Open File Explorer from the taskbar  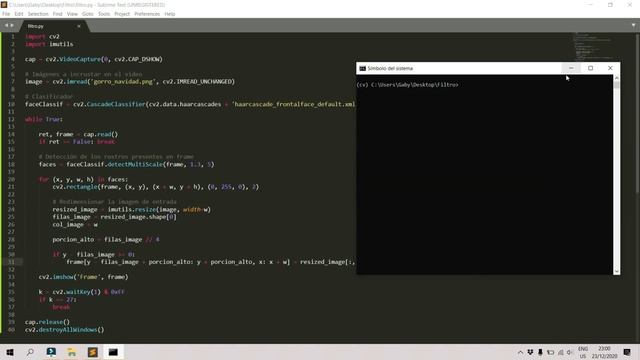click(x=72, y=352)
